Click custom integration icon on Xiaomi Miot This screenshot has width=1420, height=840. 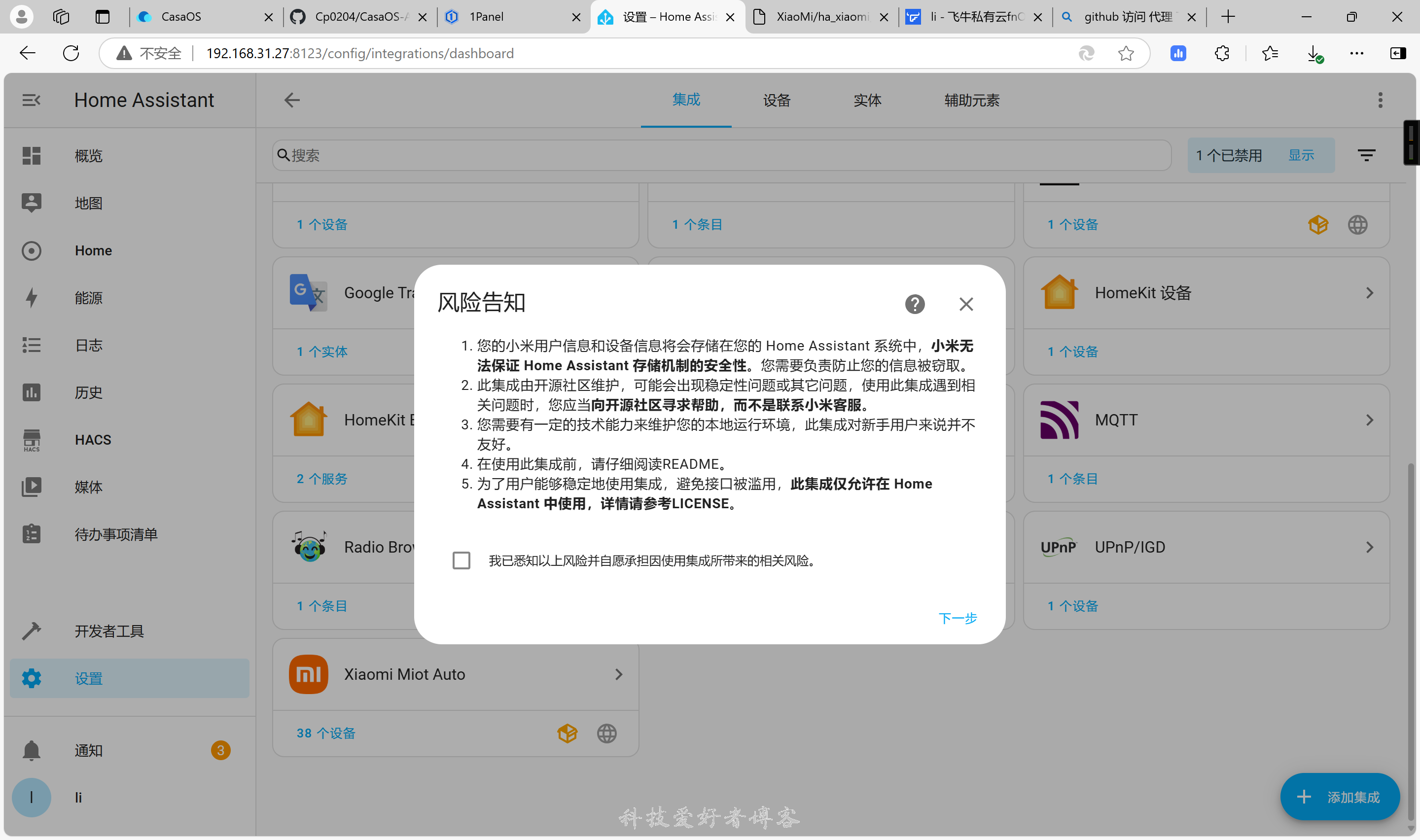coord(567,733)
